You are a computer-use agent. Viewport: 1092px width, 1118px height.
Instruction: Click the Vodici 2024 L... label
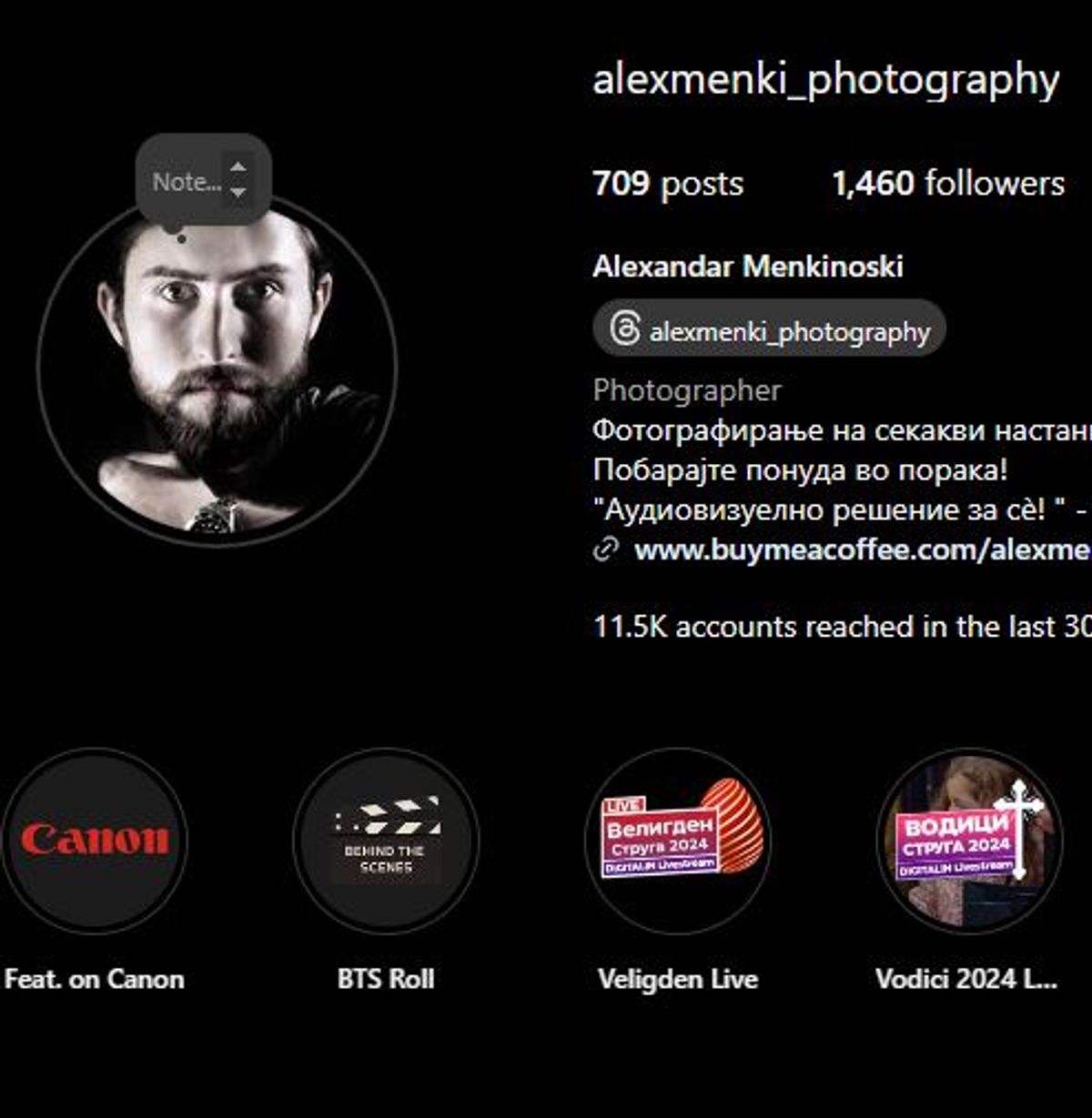tap(966, 979)
